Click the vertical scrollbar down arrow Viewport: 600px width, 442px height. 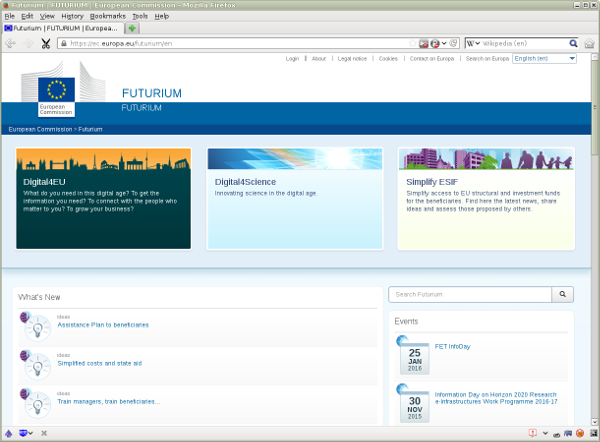click(595, 422)
